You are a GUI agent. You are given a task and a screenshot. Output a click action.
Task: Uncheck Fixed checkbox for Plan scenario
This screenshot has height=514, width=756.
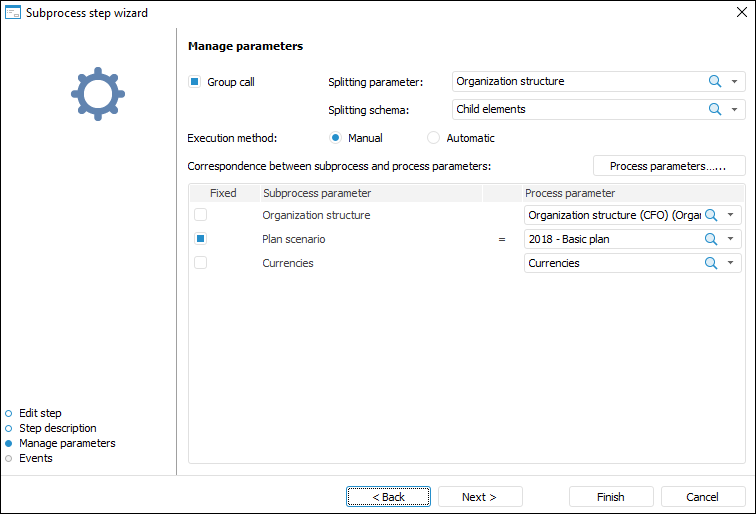click(201, 239)
